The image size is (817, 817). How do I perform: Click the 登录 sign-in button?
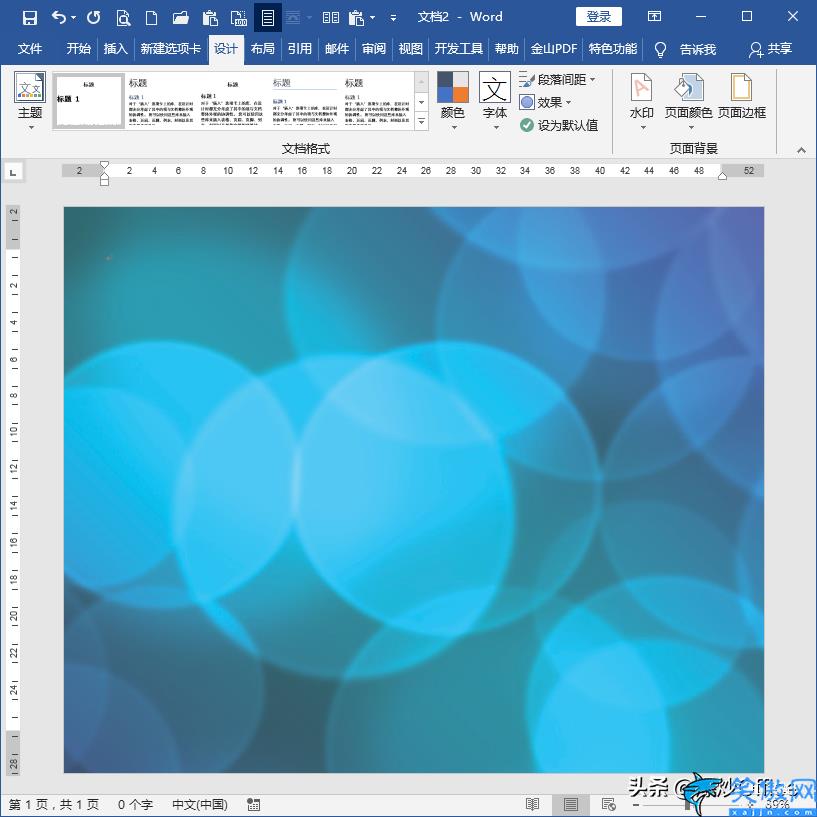point(599,17)
